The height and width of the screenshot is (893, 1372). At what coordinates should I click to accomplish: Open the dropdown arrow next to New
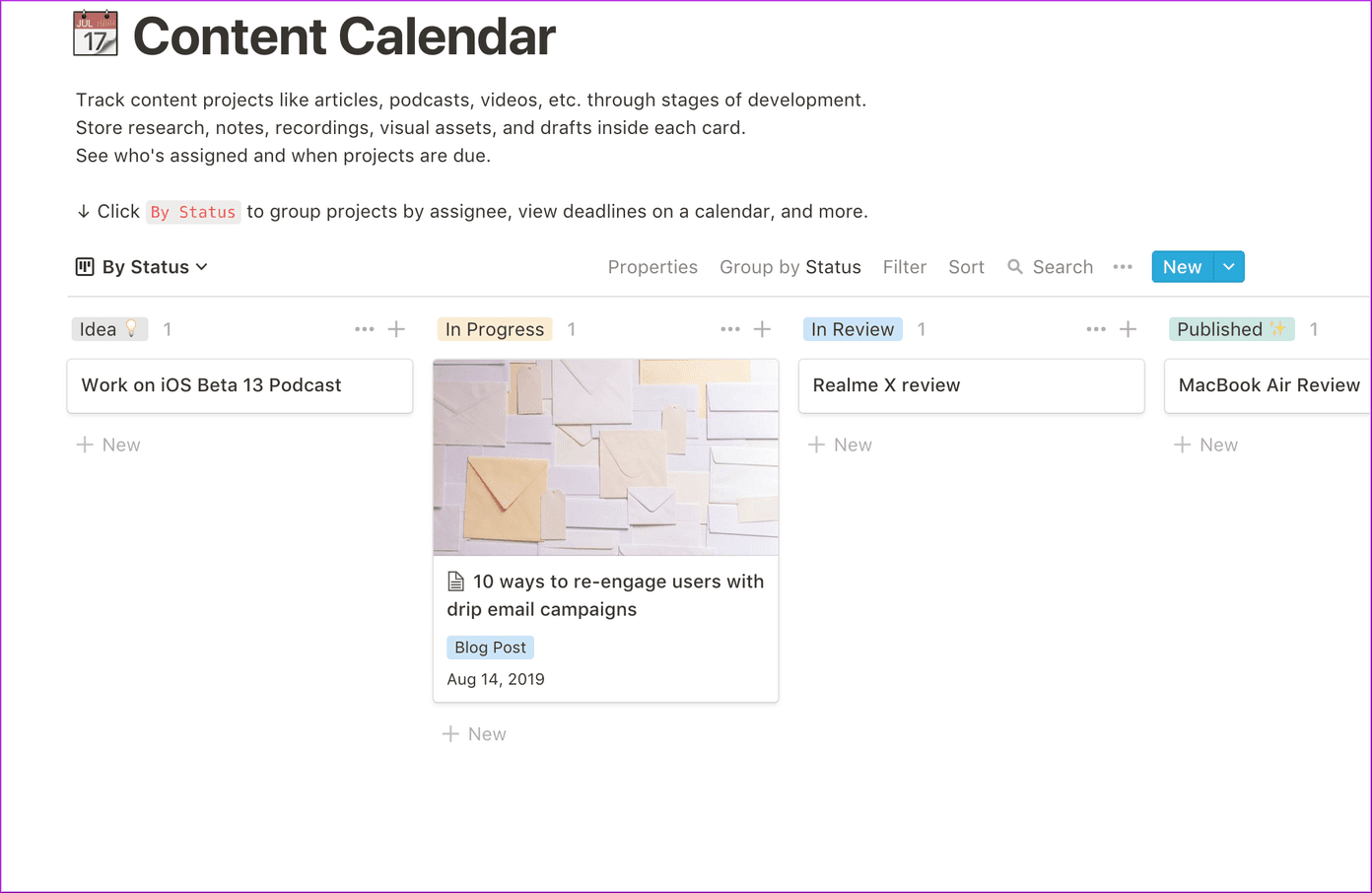1229,267
